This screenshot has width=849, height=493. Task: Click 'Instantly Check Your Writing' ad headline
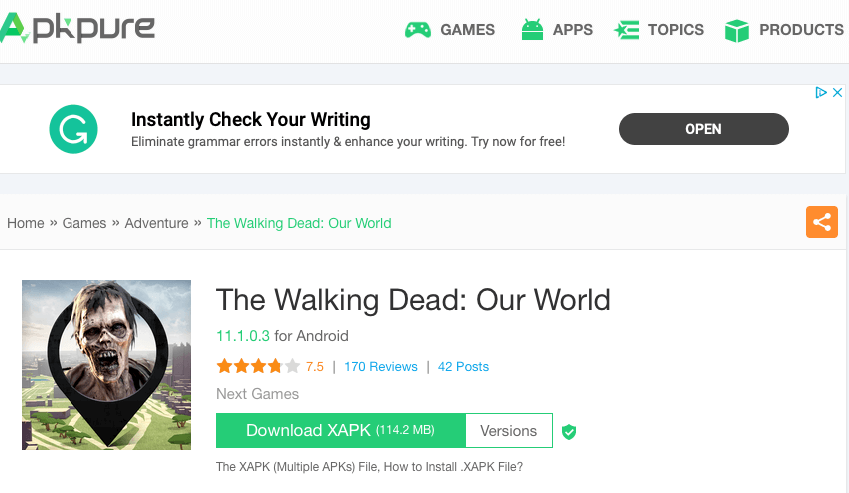point(251,120)
